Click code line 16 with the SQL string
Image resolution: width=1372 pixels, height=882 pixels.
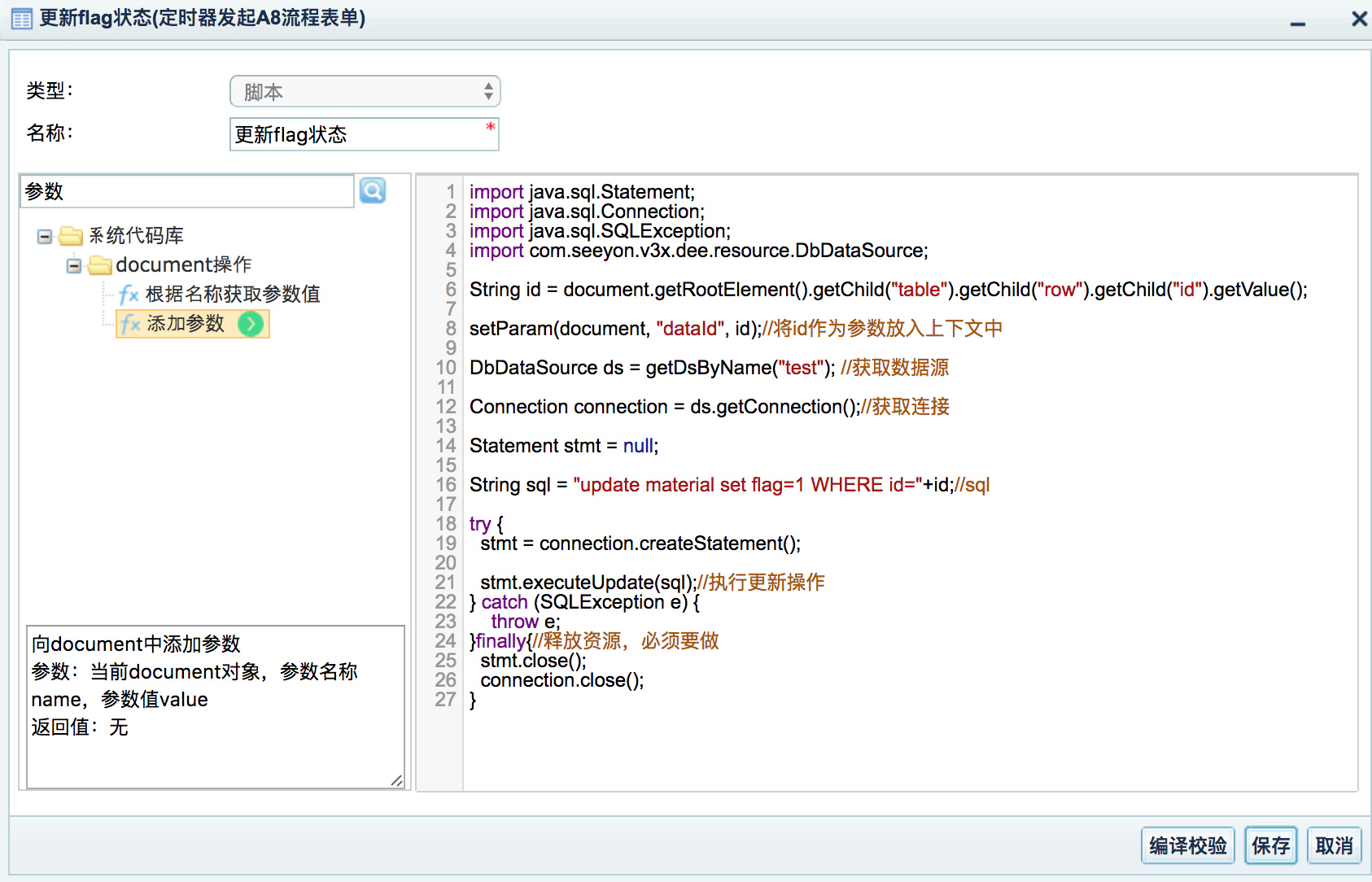tap(728, 485)
